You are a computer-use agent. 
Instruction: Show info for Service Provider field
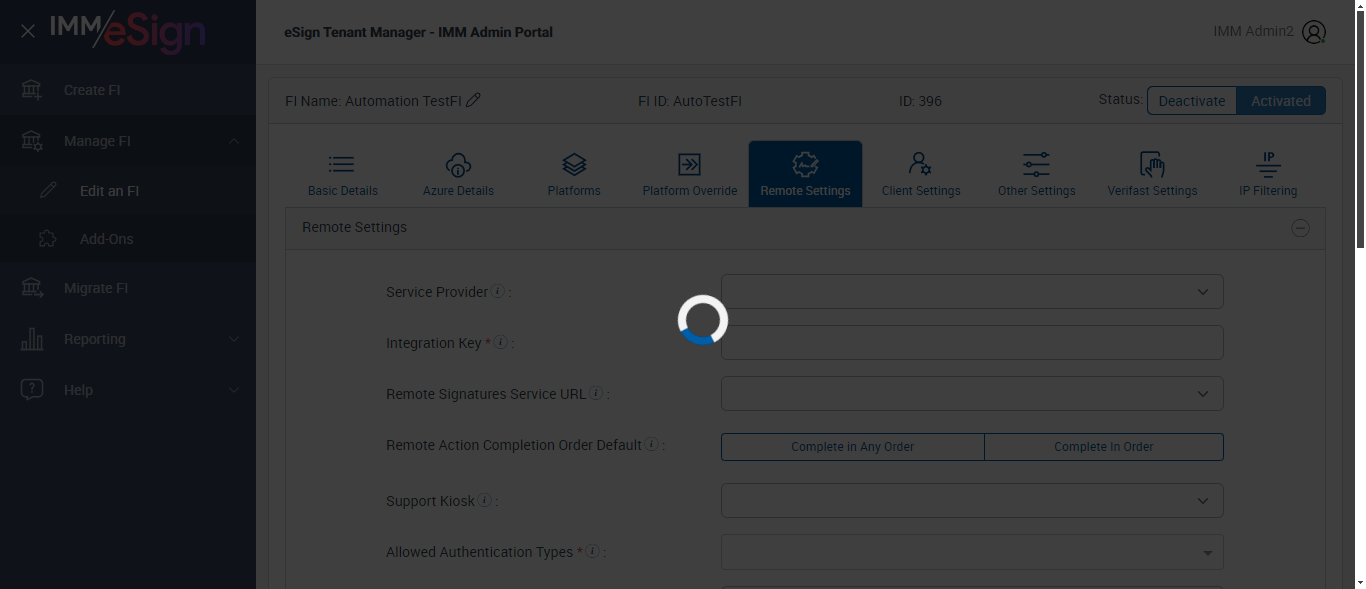click(x=498, y=292)
